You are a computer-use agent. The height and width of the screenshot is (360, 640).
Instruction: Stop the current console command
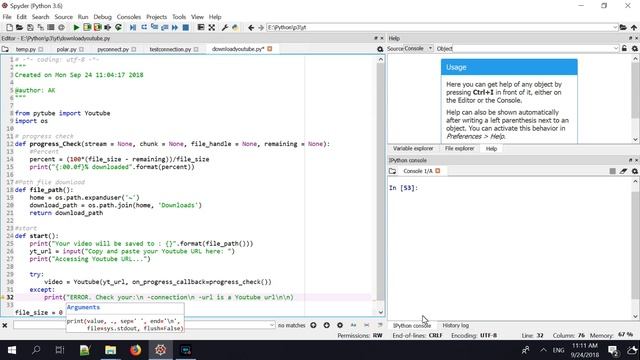tap(613, 171)
